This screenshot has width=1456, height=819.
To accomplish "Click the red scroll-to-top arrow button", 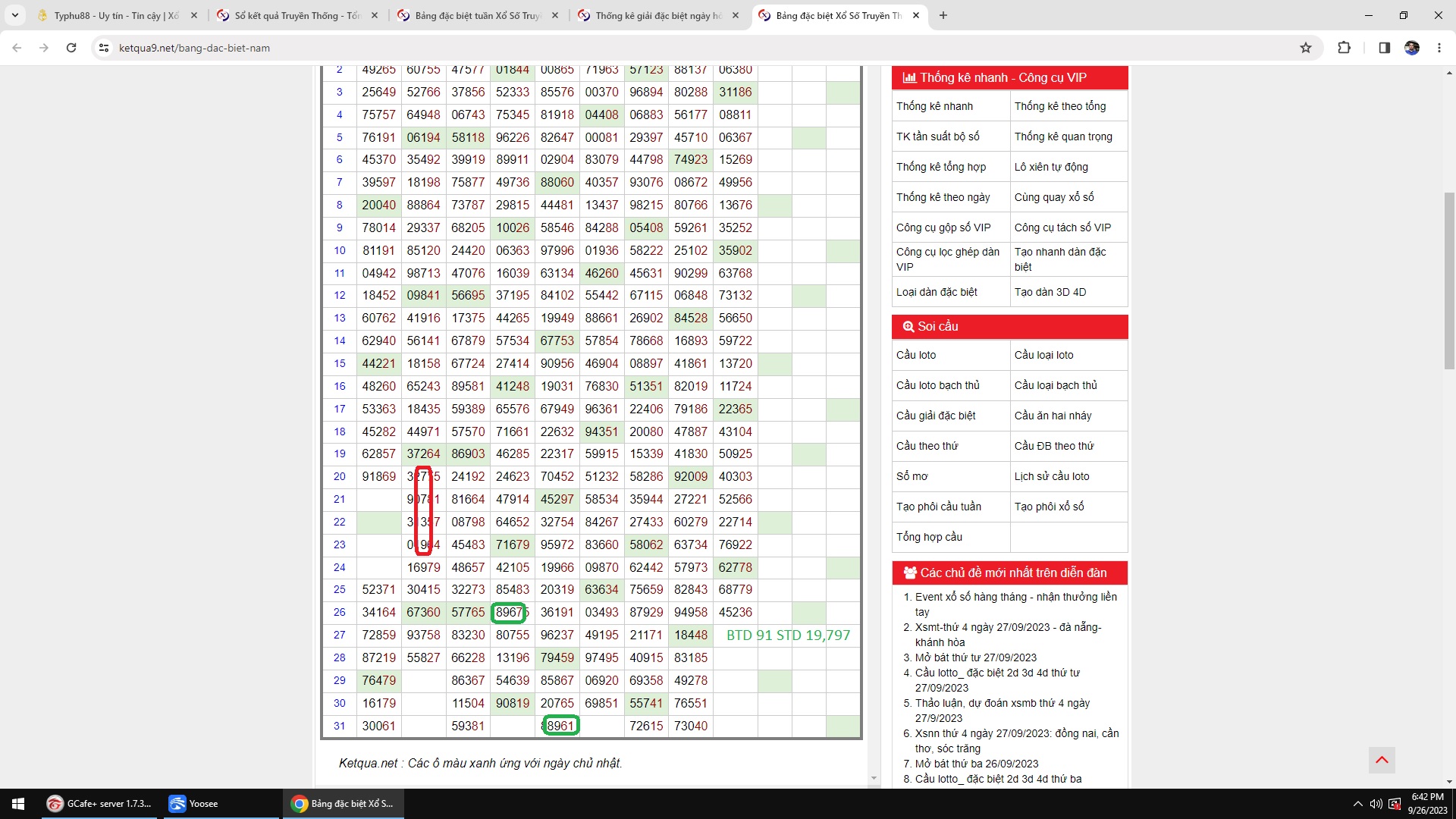I will coord(1382,760).
